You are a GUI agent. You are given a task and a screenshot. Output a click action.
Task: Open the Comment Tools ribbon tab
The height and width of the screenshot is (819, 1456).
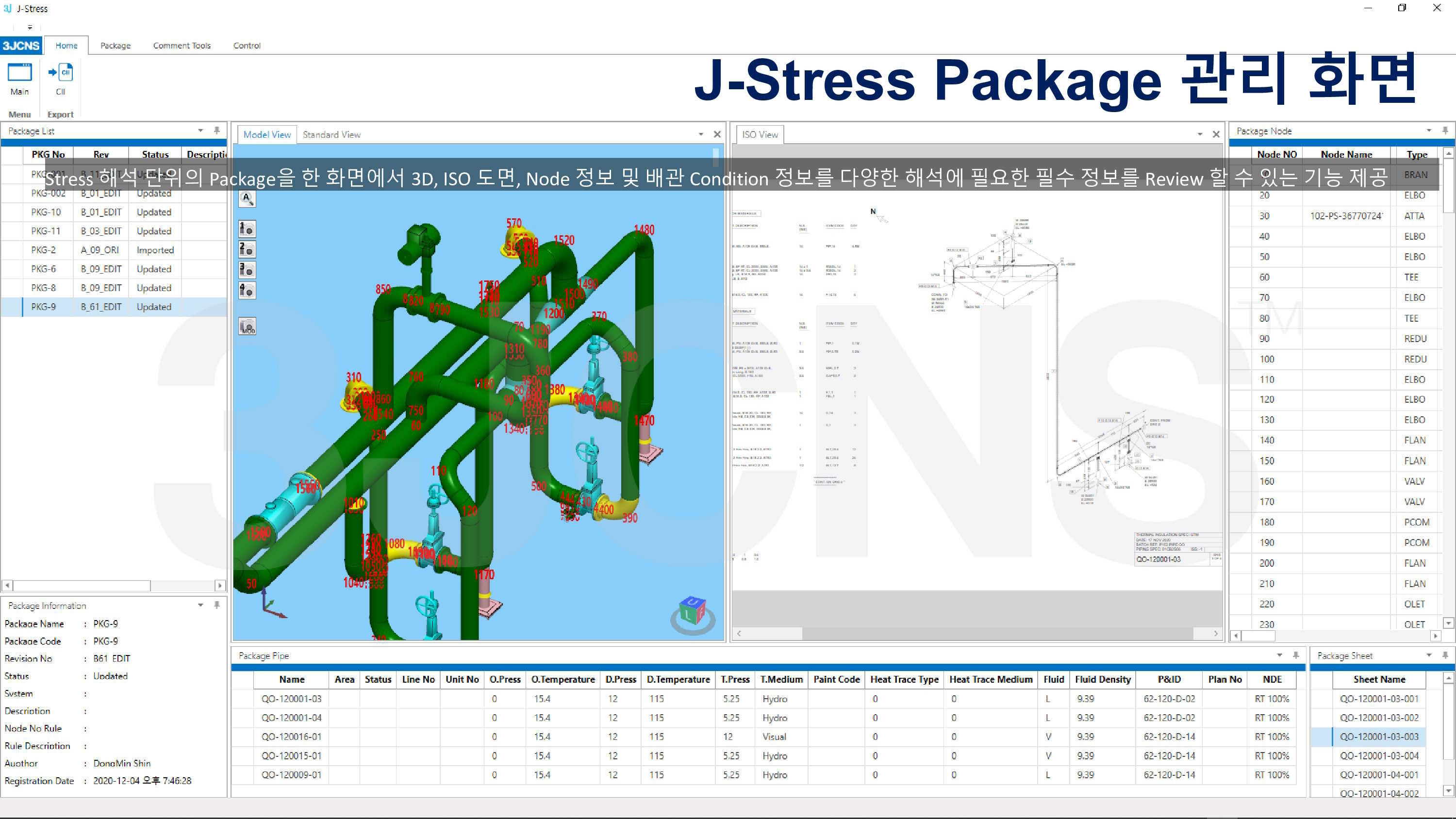(x=182, y=45)
